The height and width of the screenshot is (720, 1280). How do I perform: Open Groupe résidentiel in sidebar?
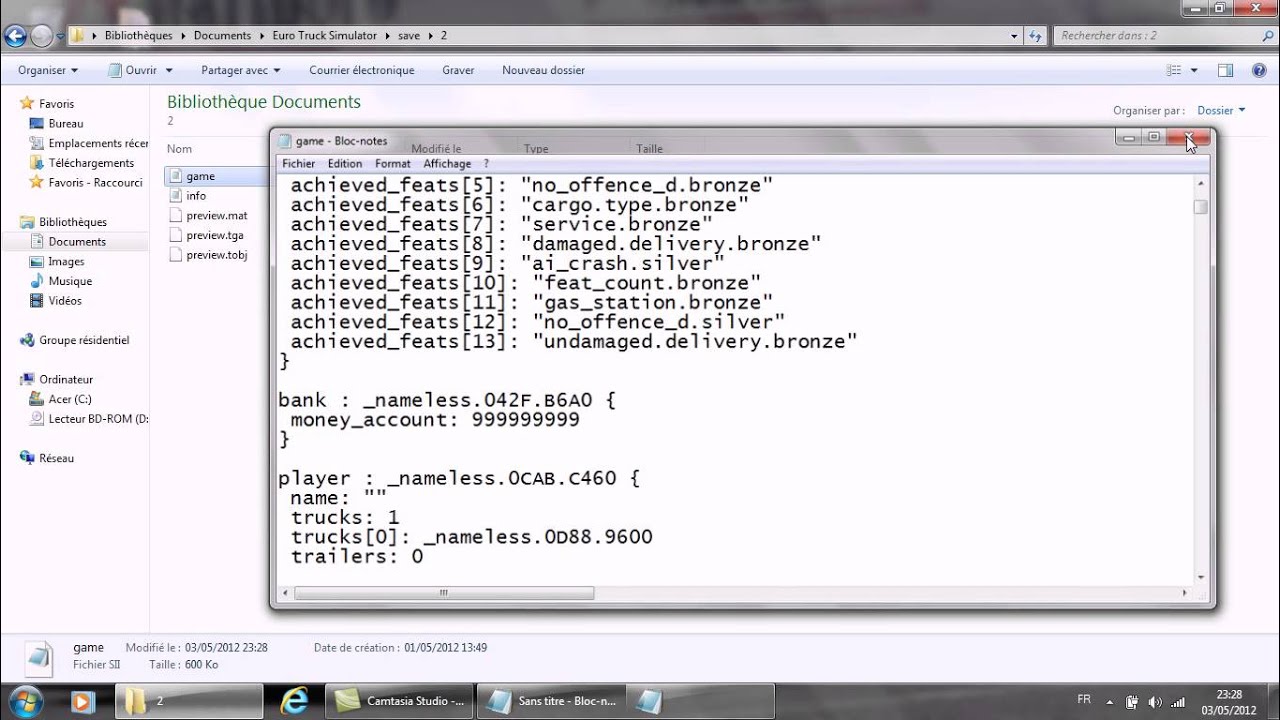click(84, 340)
